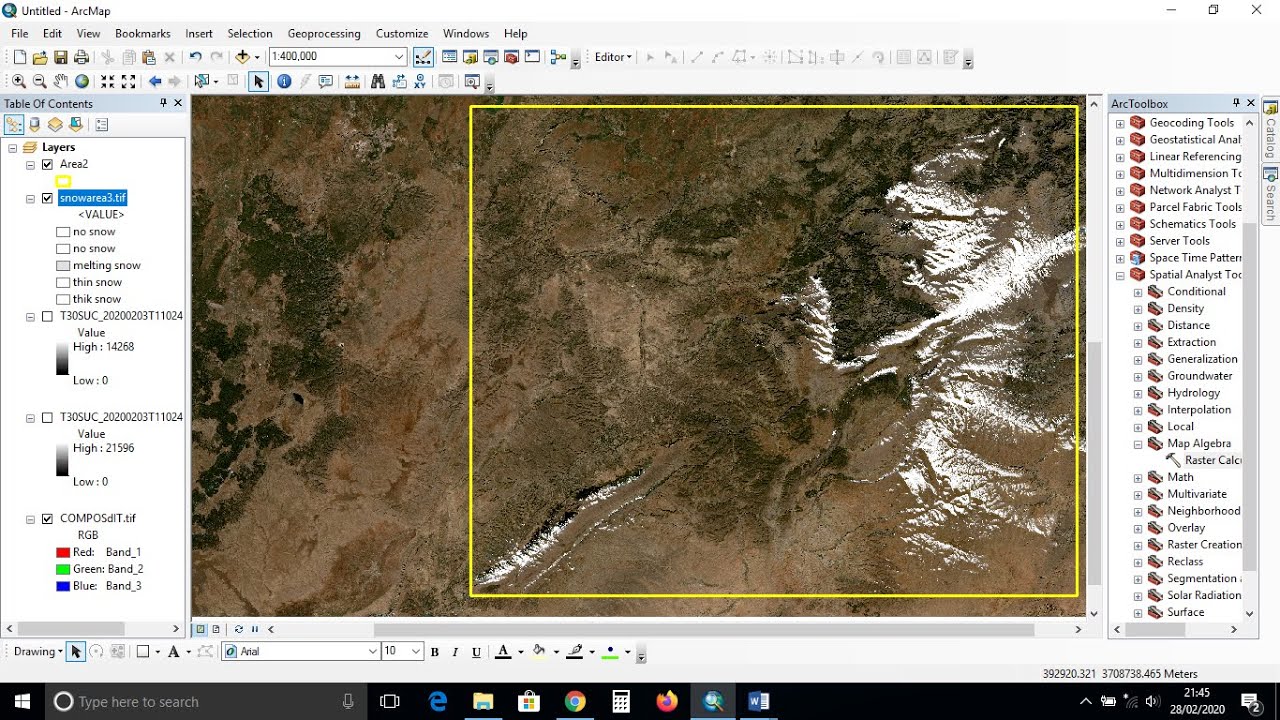1280x720 pixels.
Task: Go back to previous extent
Action: click(155, 82)
